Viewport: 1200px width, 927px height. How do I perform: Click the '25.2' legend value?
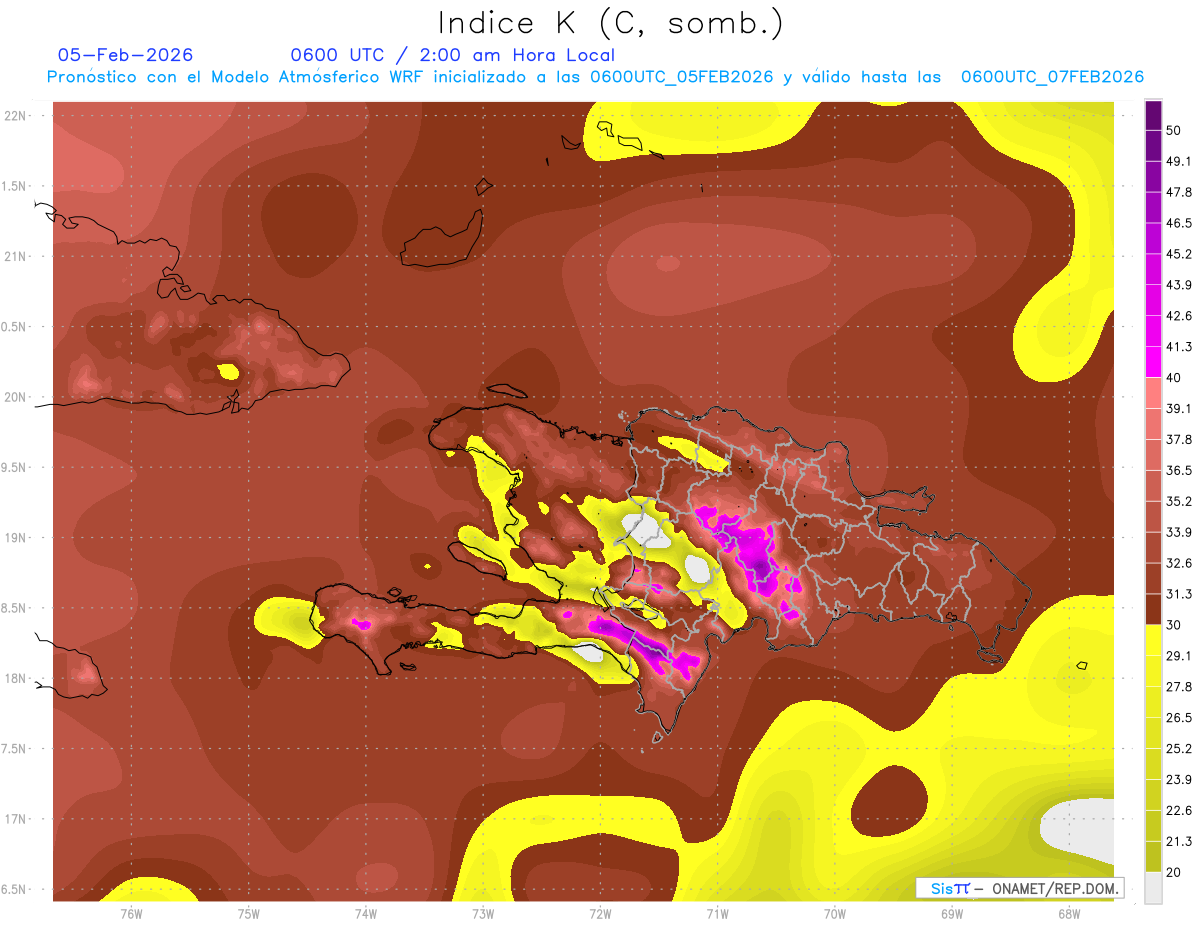click(1179, 749)
